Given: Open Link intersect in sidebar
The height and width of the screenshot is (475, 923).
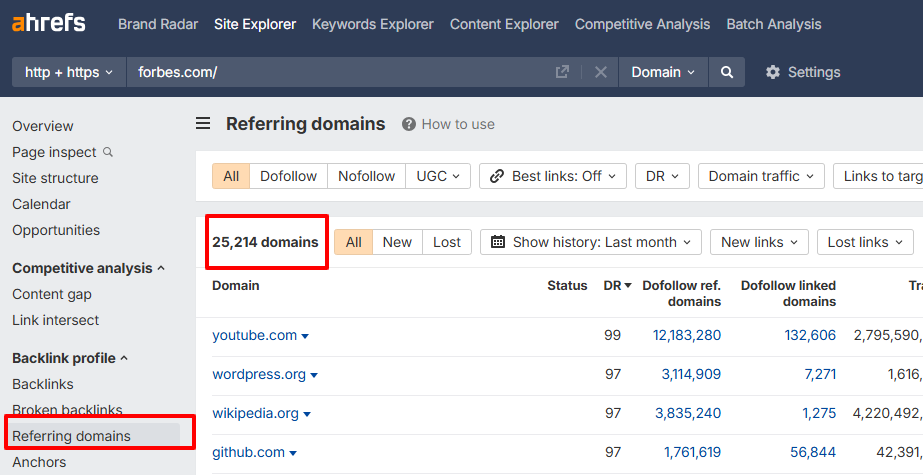Looking at the screenshot, I should coord(56,320).
